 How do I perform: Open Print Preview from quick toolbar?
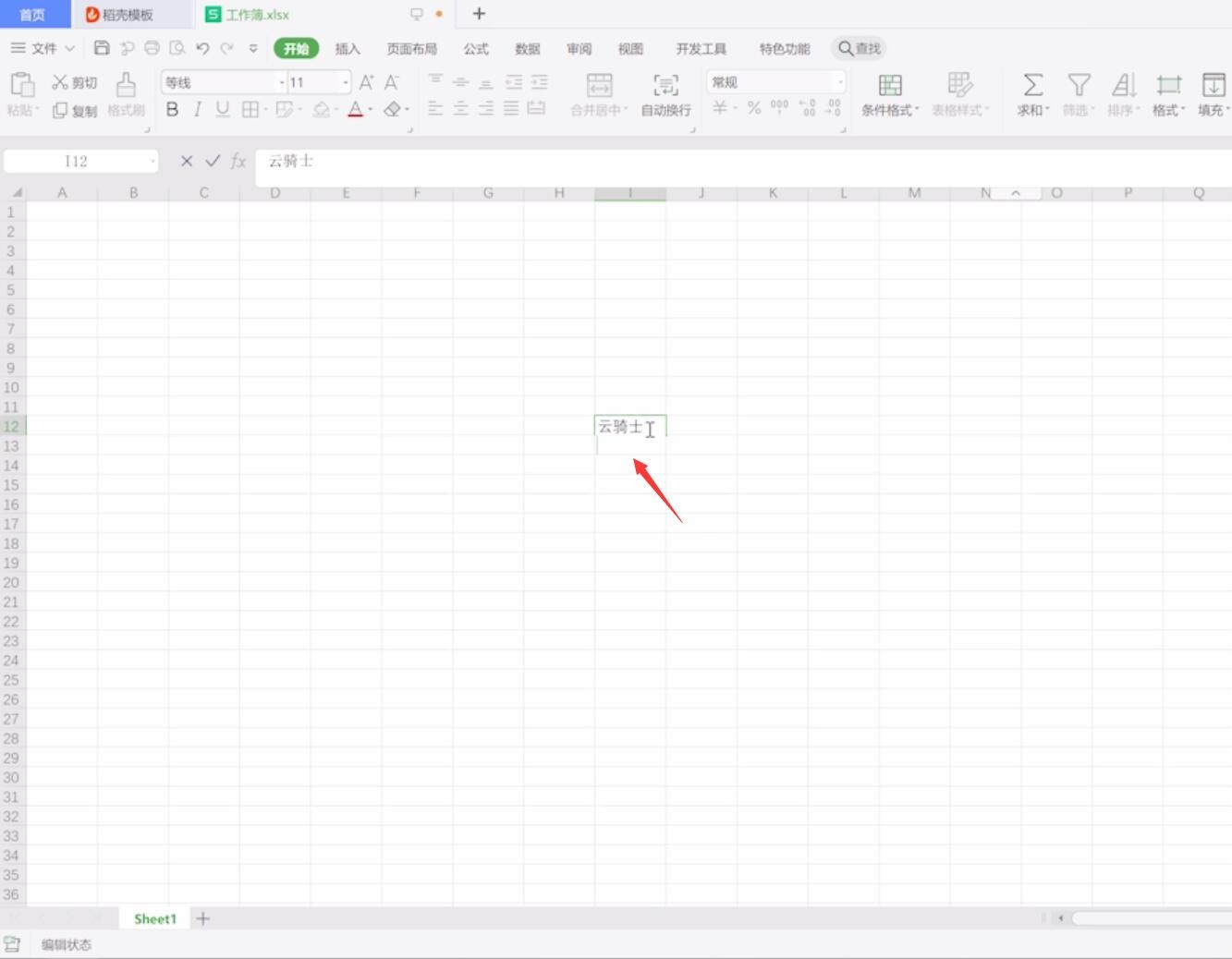point(177,48)
